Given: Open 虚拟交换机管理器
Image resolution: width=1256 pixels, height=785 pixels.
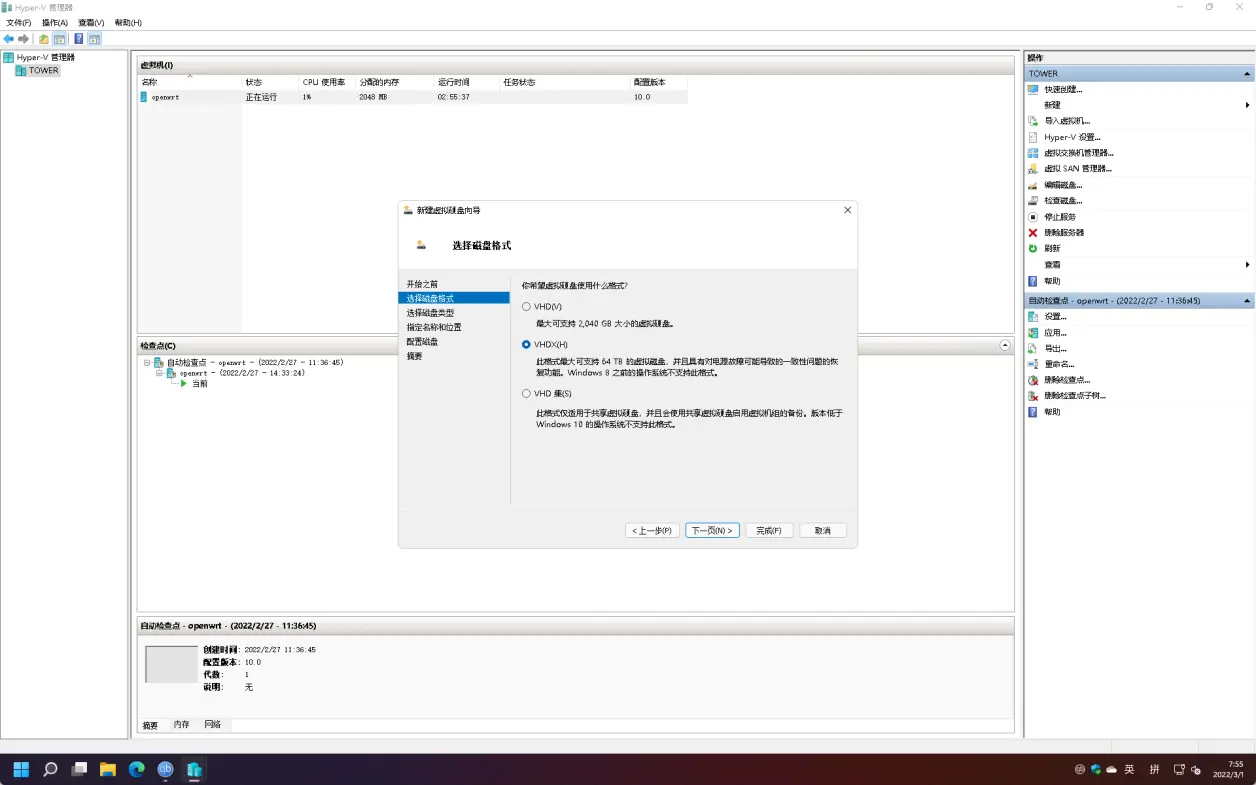Looking at the screenshot, I should click(1079, 153).
